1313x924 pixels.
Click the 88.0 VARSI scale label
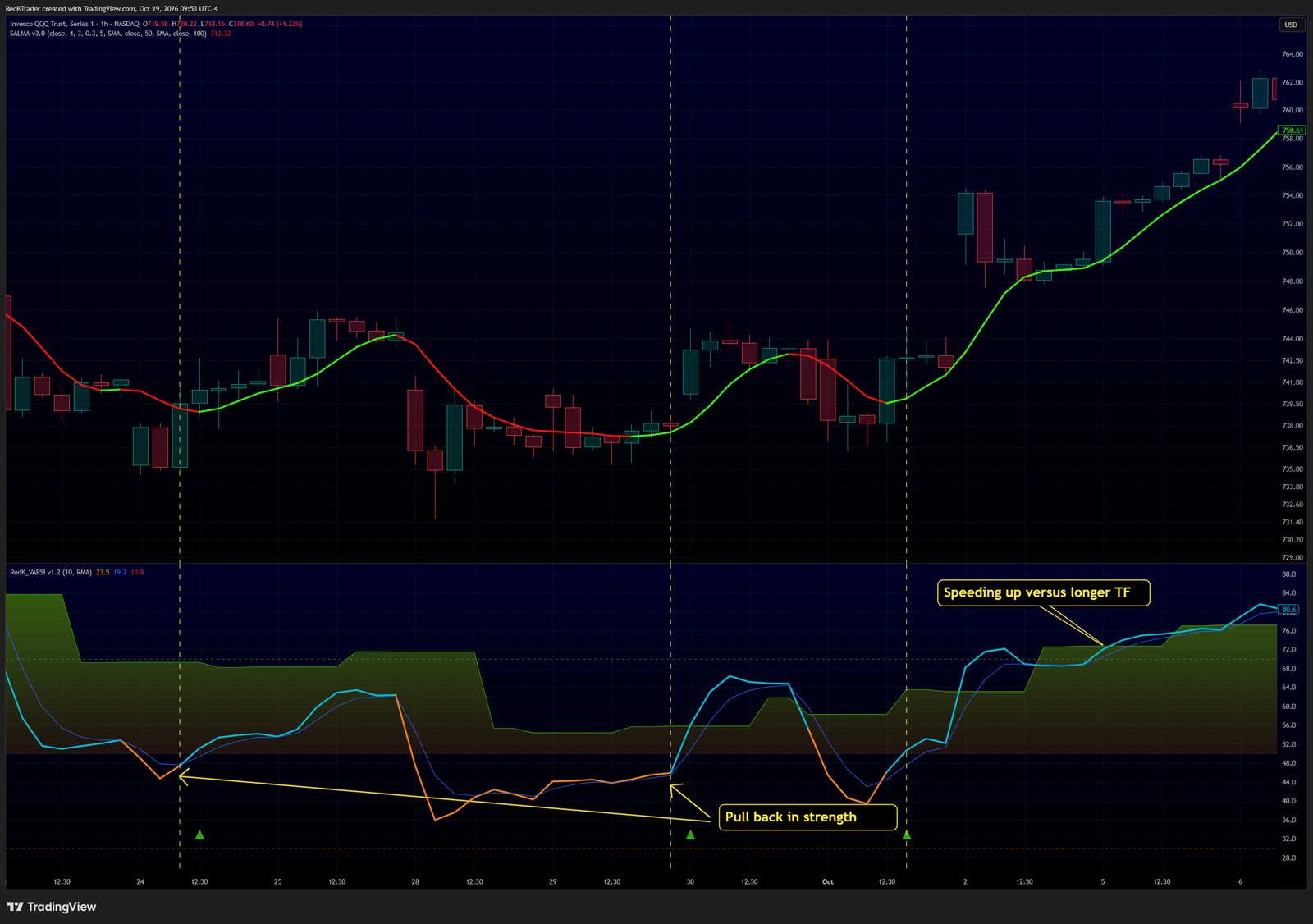tap(1288, 574)
